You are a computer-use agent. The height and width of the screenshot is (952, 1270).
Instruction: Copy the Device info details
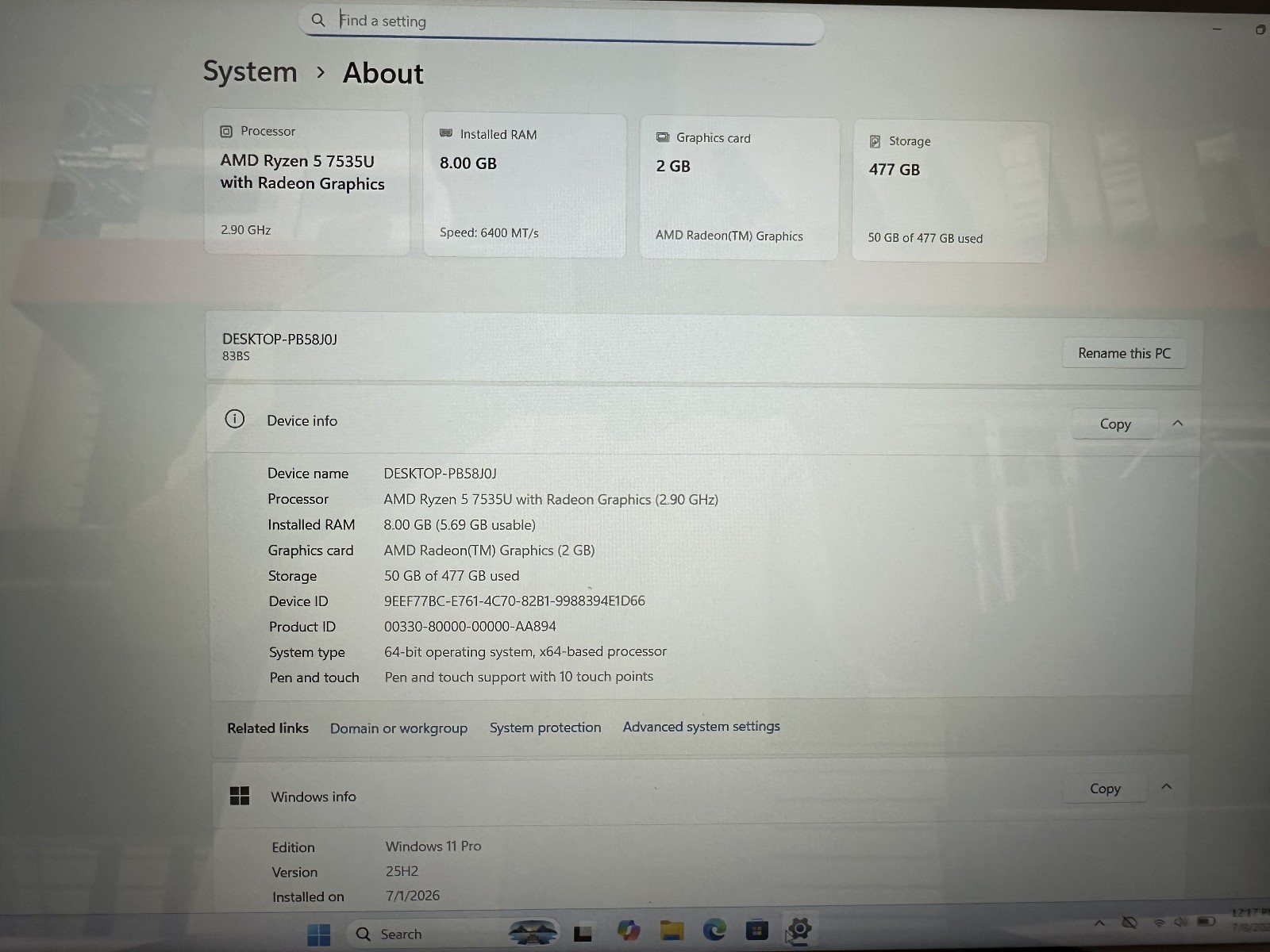(1115, 424)
